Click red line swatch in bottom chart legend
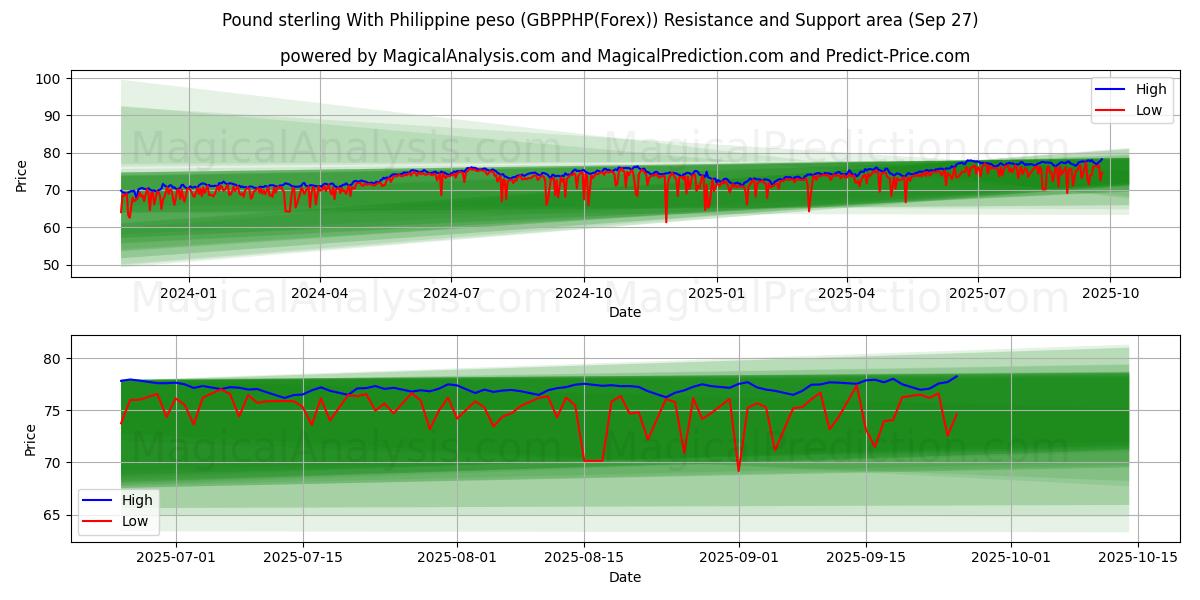1200x600 pixels. point(97,521)
